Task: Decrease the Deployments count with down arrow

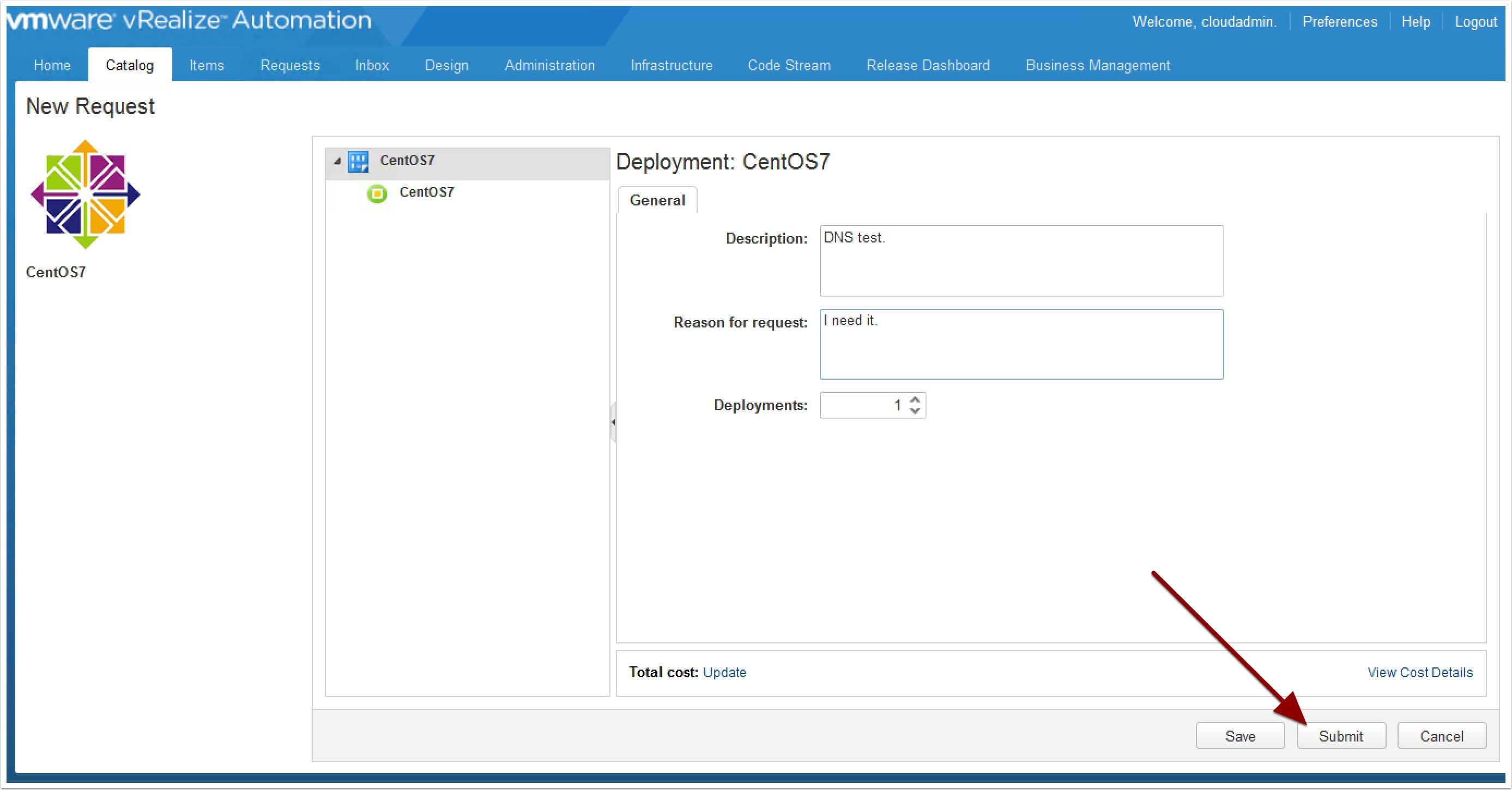Action: [915, 411]
